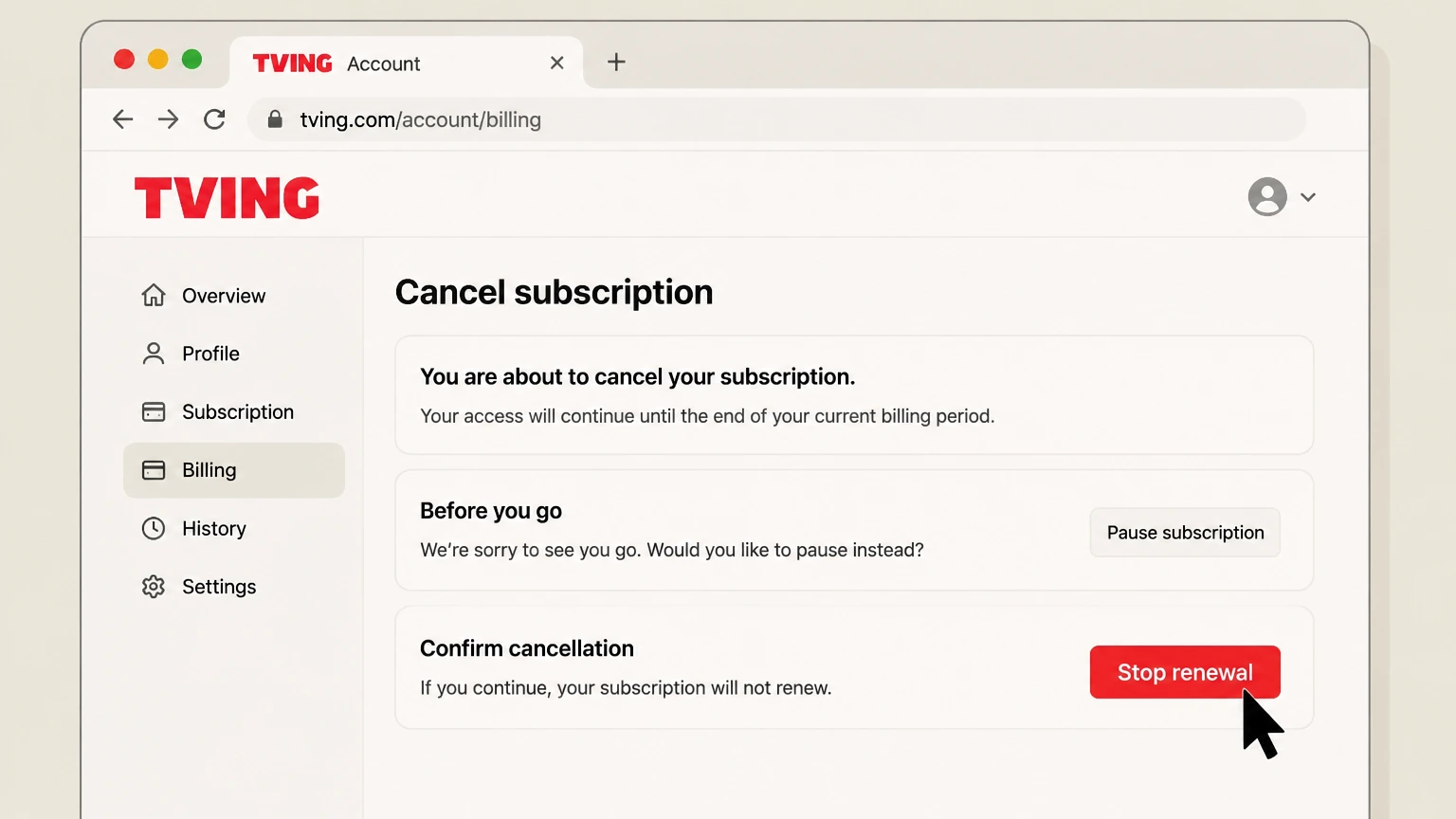The image size is (1456, 819).
Task: Reload the page with refresh icon
Action: (x=215, y=119)
